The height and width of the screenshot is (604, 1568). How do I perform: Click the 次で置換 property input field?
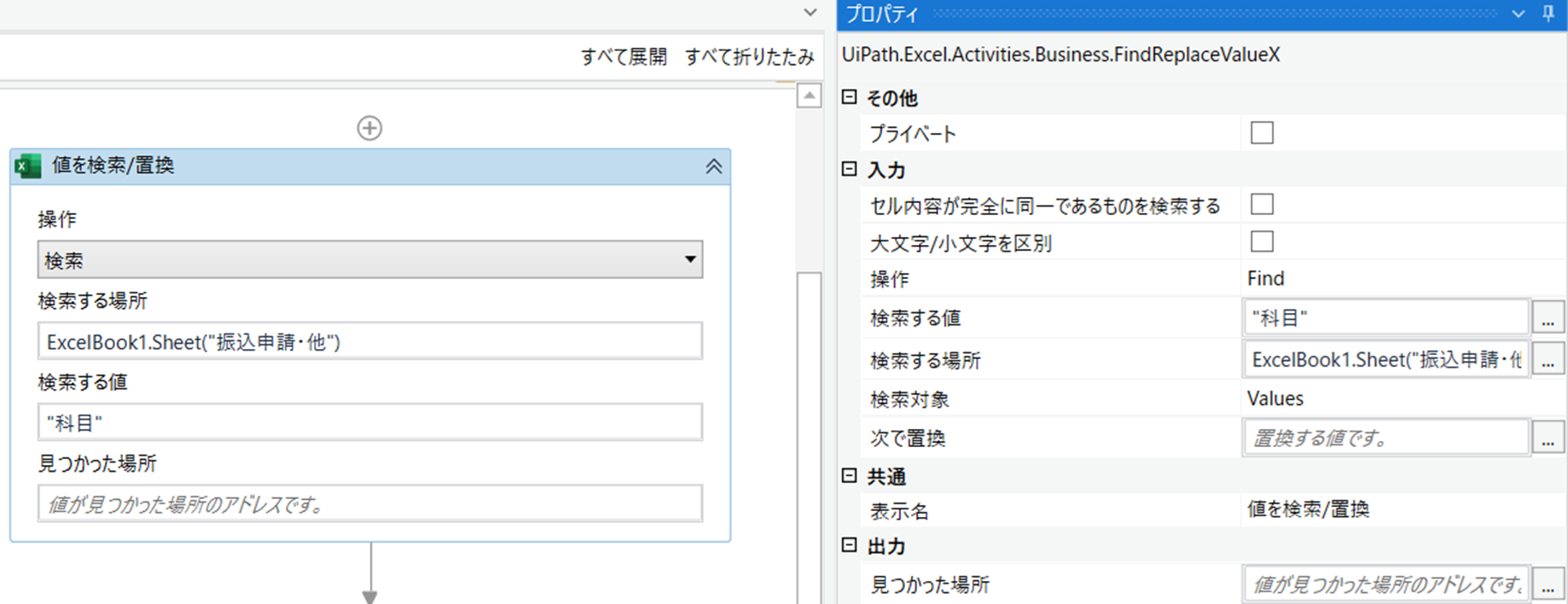click(x=1386, y=438)
